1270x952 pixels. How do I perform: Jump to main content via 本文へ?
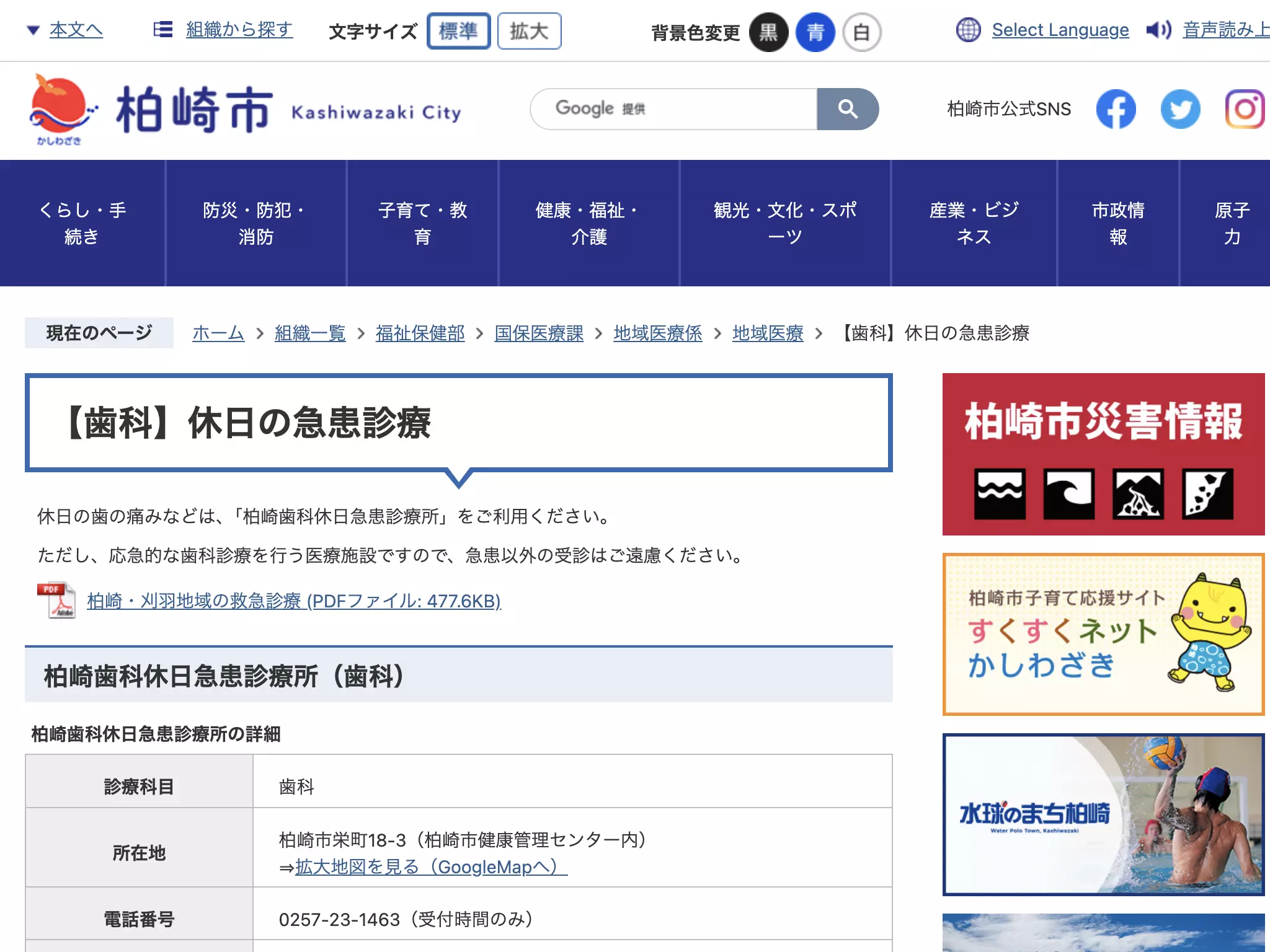coord(76,29)
